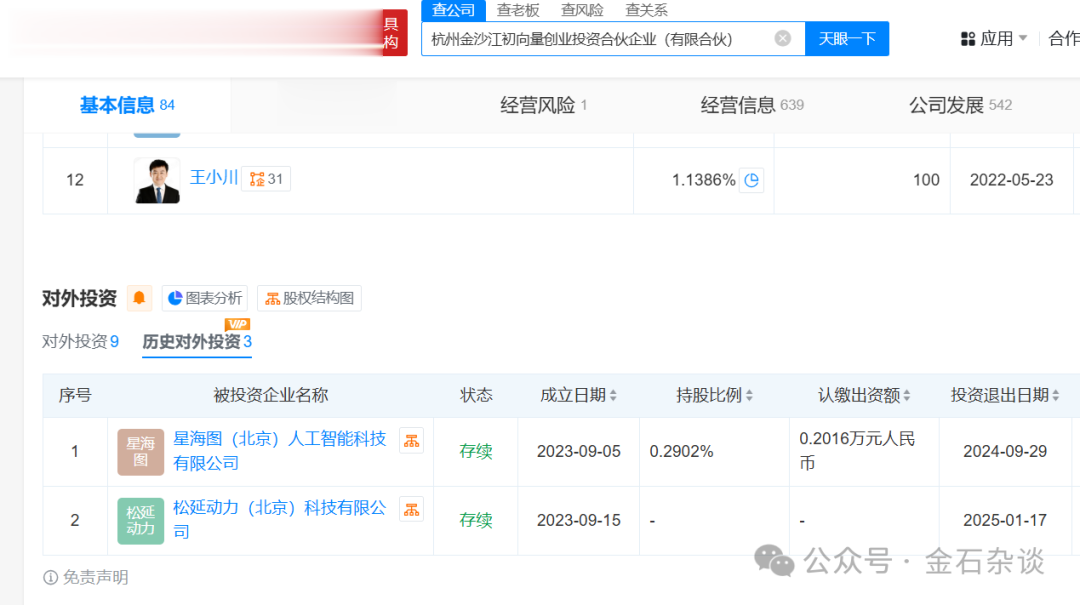
Task: Click the 2022-05-23 date in row 12
Action: pyautogui.click(x=1011, y=180)
